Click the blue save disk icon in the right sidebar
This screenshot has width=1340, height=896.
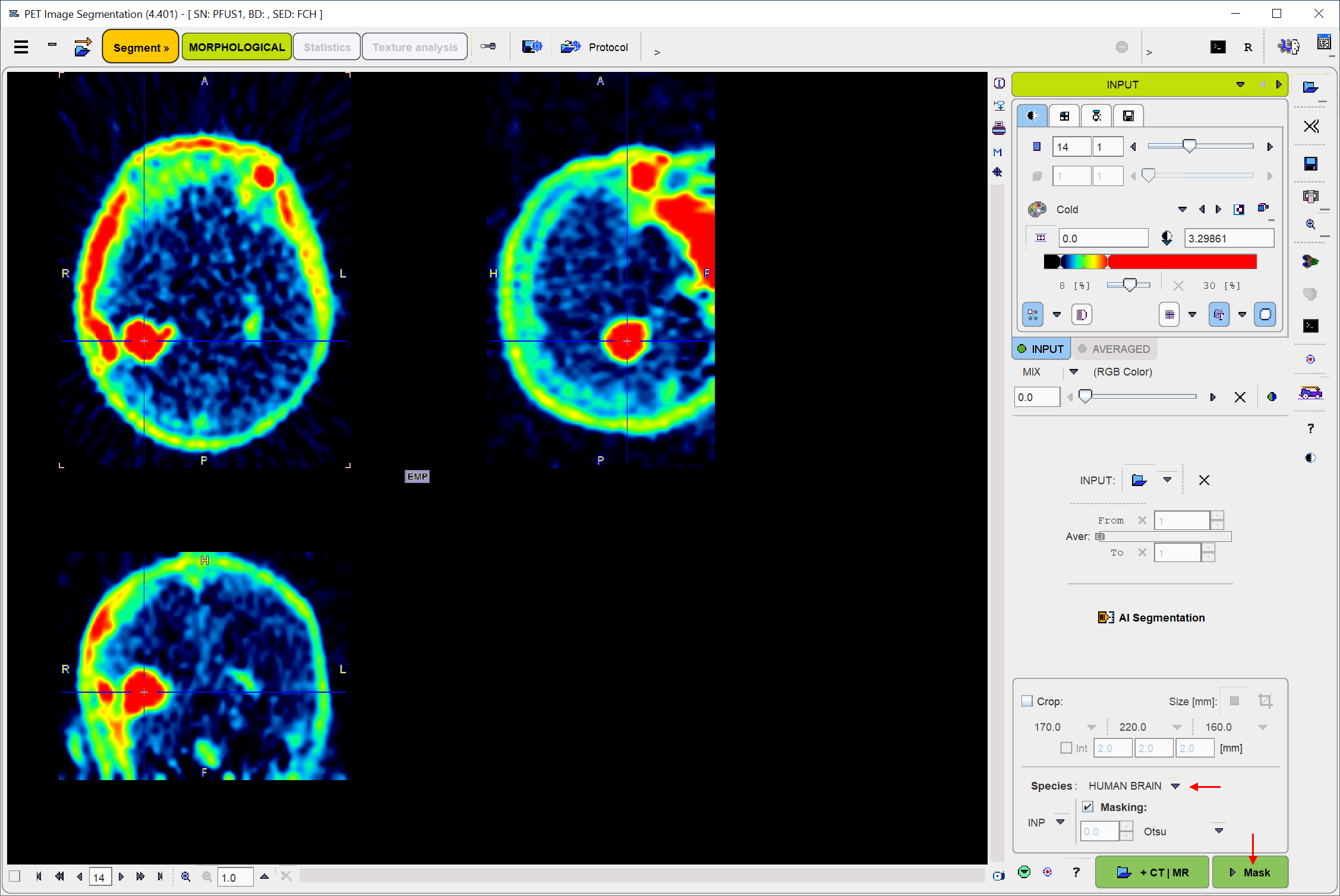tap(1310, 163)
